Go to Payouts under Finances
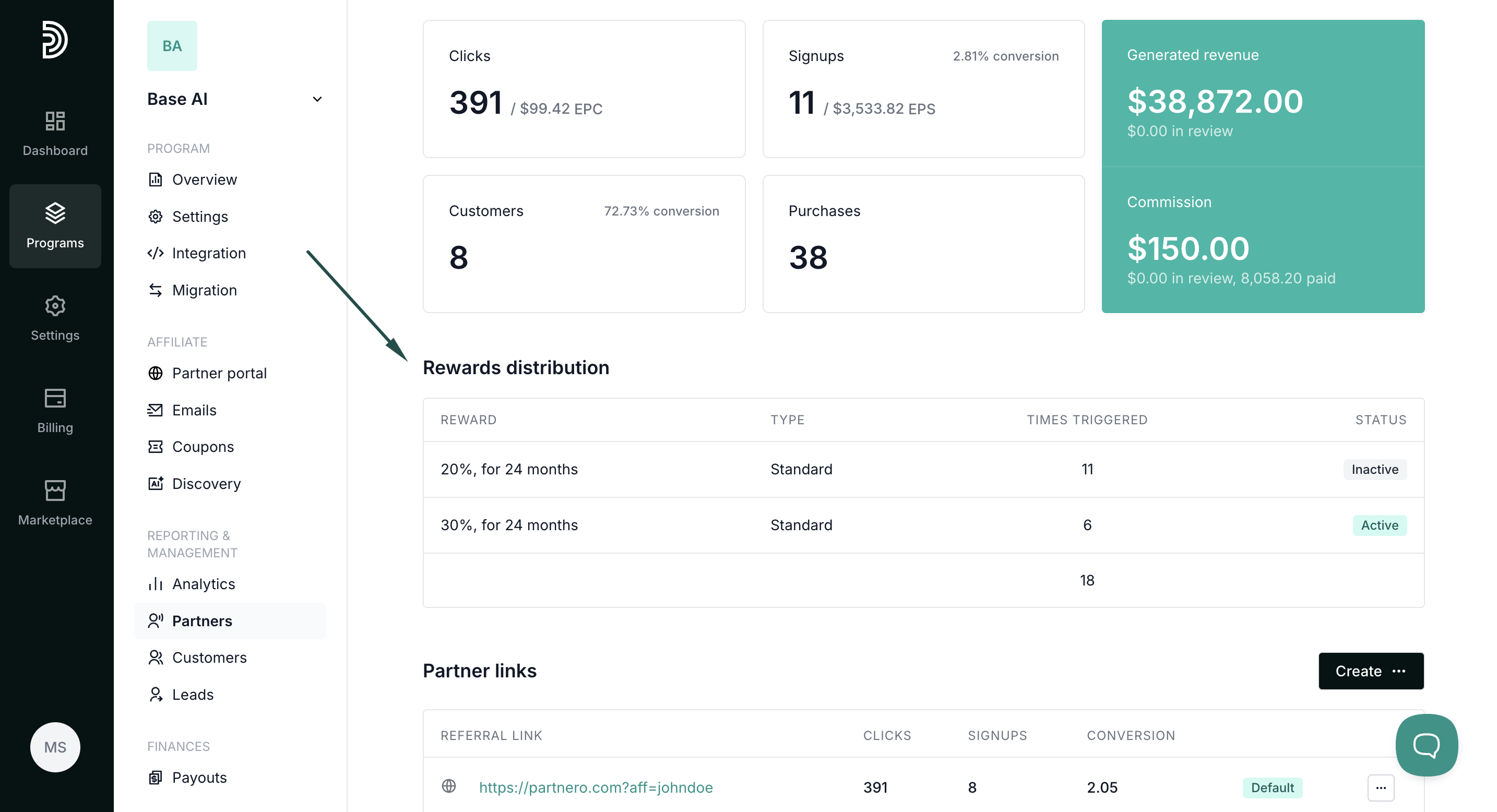The height and width of the screenshot is (812, 1497). (x=199, y=778)
